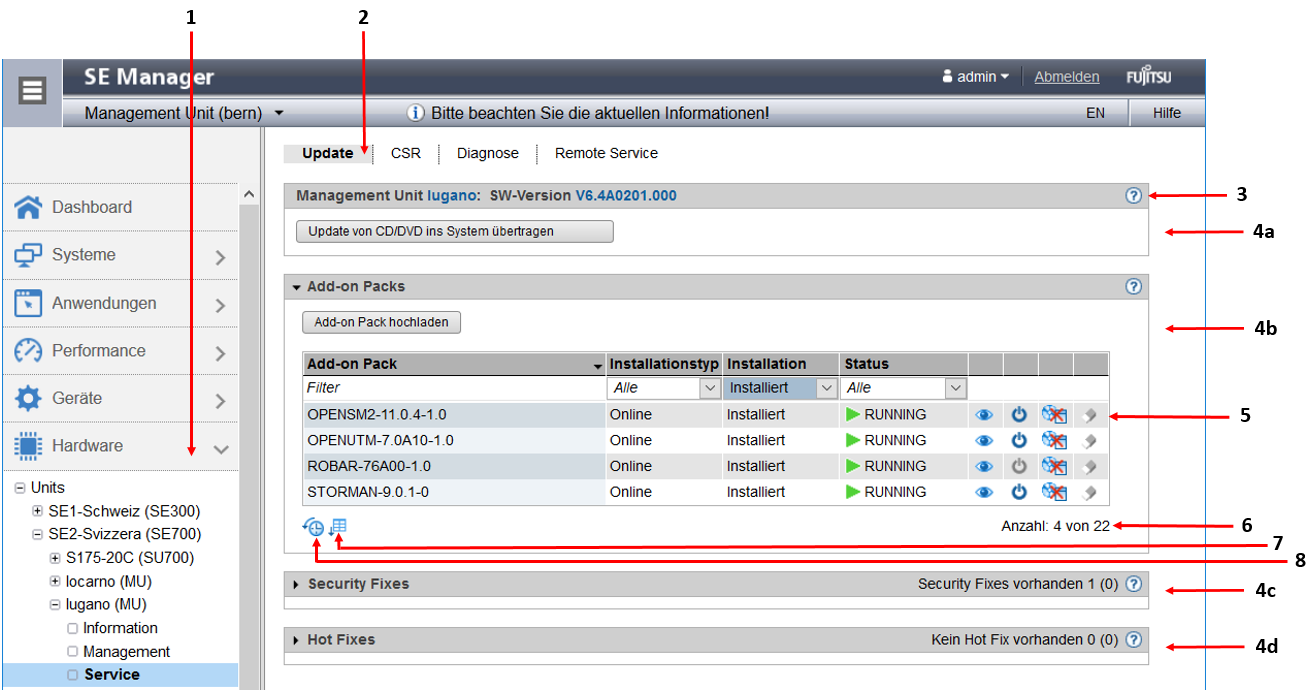Click the Add-on Pack filter input field
1313x694 pixels.
click(454, 388)
